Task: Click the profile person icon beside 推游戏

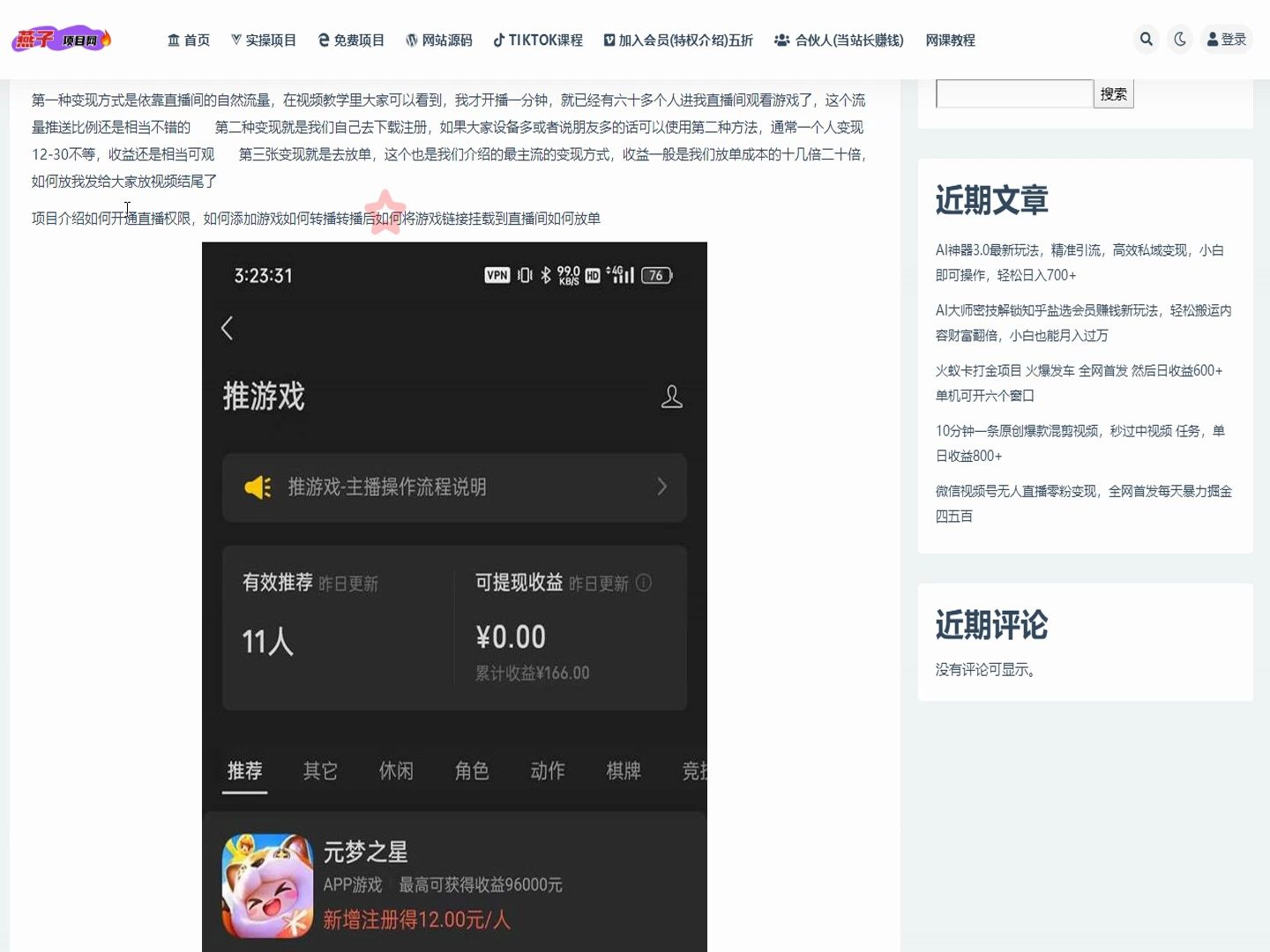Action: pos(672,397)
